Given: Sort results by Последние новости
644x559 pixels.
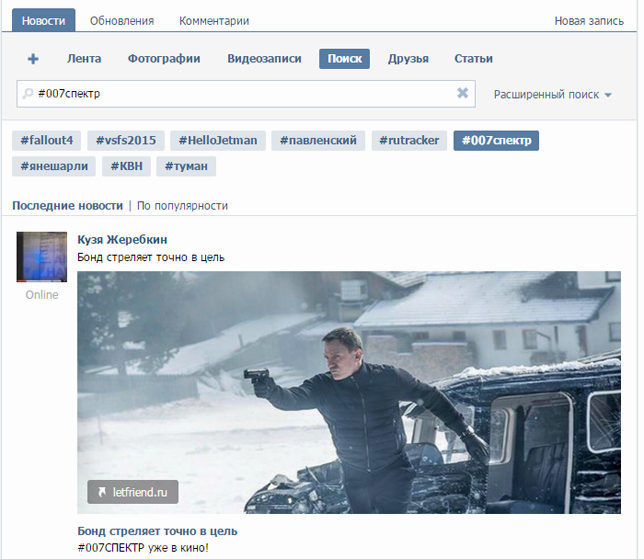Looking at the screenshot, I should [x=67, y=205].
